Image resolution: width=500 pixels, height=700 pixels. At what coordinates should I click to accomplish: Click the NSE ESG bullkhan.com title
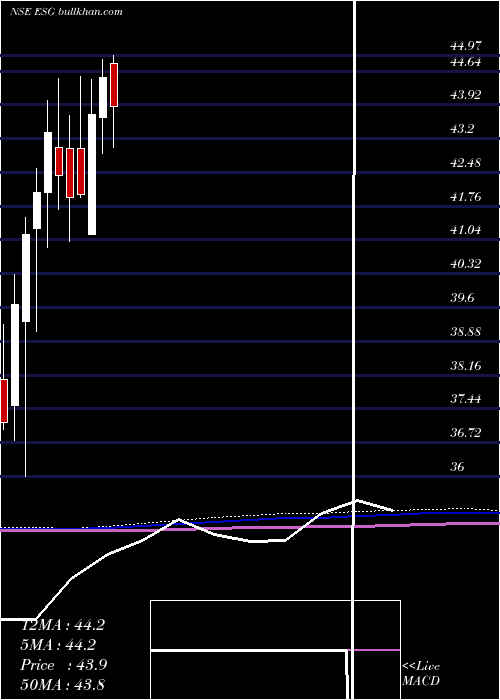(66, 12)
